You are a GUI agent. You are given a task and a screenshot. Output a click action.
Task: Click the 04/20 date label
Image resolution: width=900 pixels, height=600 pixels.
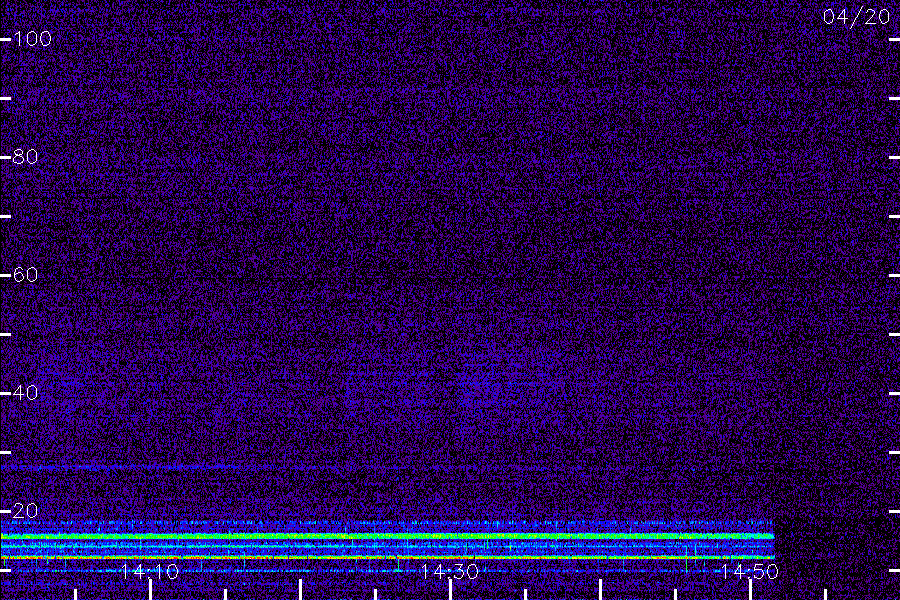click(856, 17)
